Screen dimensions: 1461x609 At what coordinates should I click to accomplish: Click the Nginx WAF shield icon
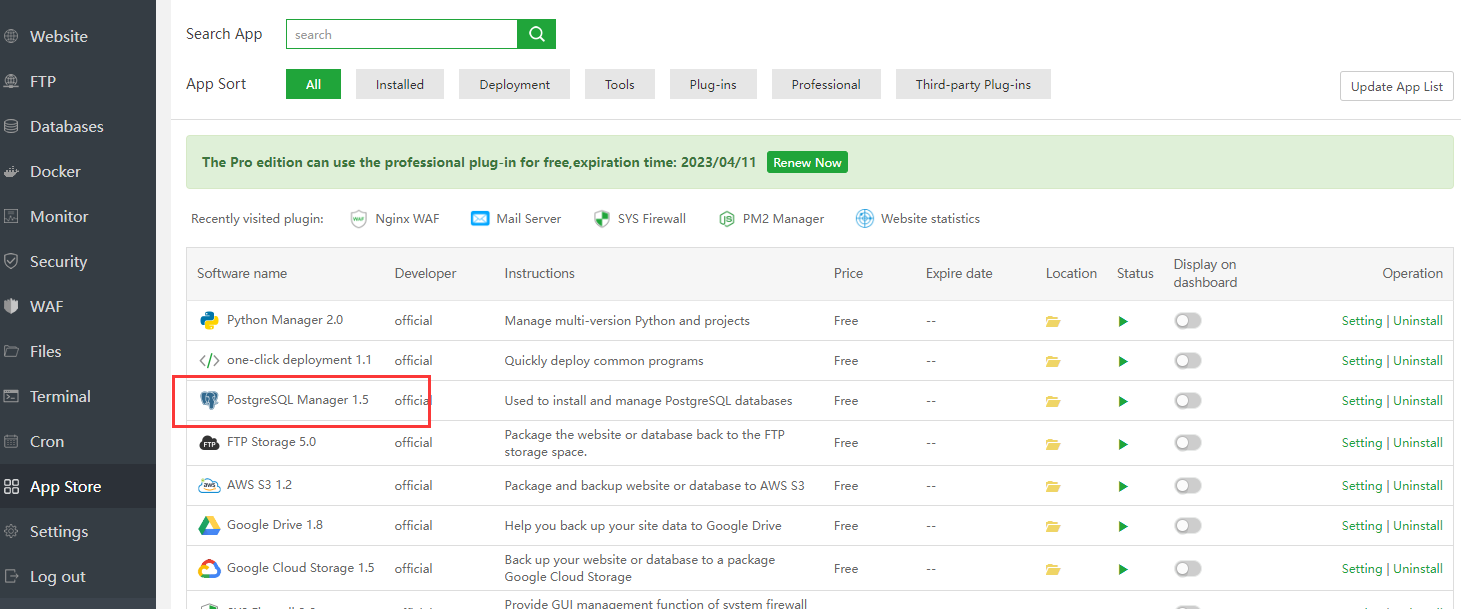tap(359, 219)
